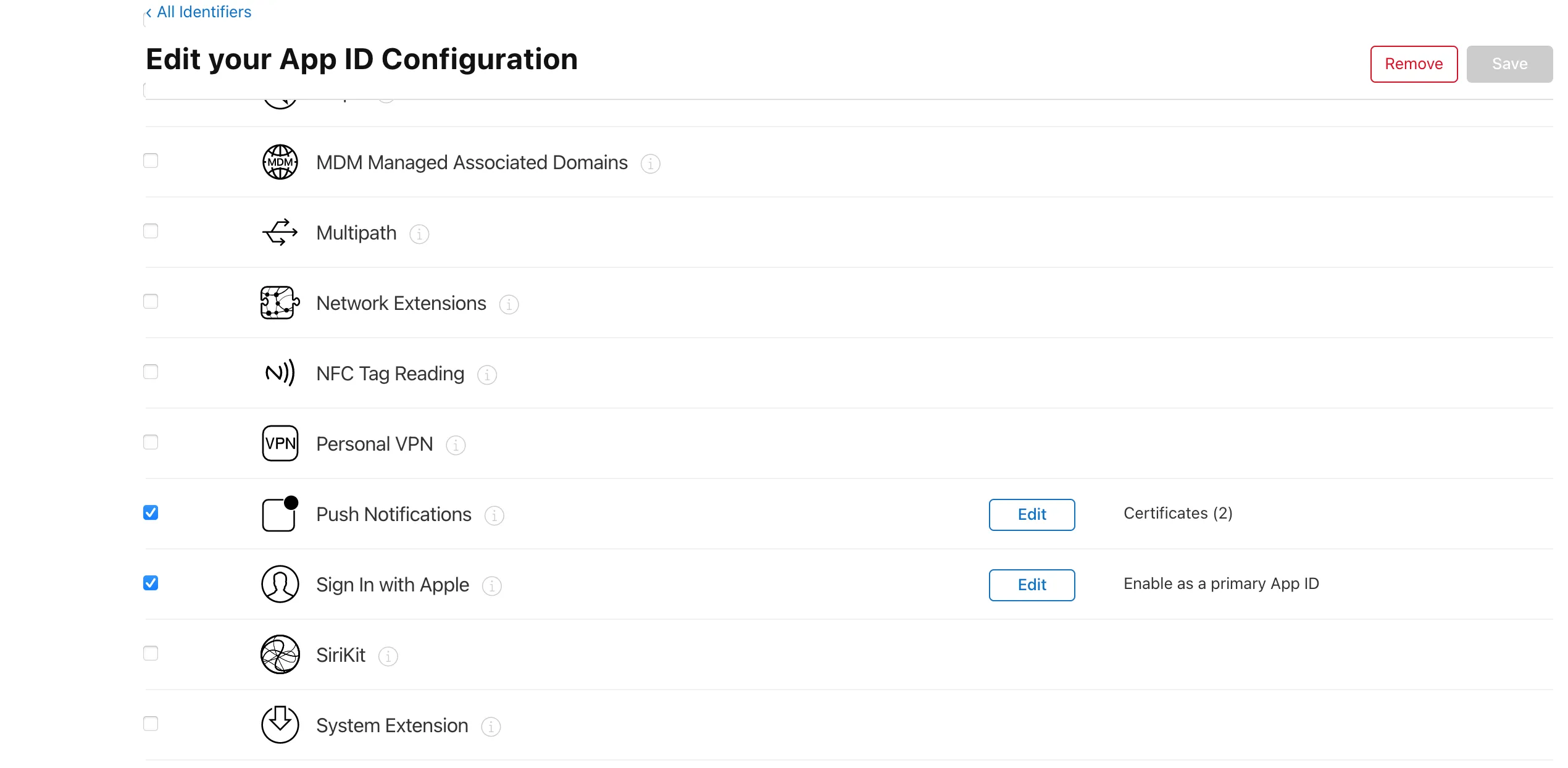Image resolution: width=1568 pixels, height=768 pixels.
Task: Click the Multipath network routing icon
Action: (x=280, y=232)
